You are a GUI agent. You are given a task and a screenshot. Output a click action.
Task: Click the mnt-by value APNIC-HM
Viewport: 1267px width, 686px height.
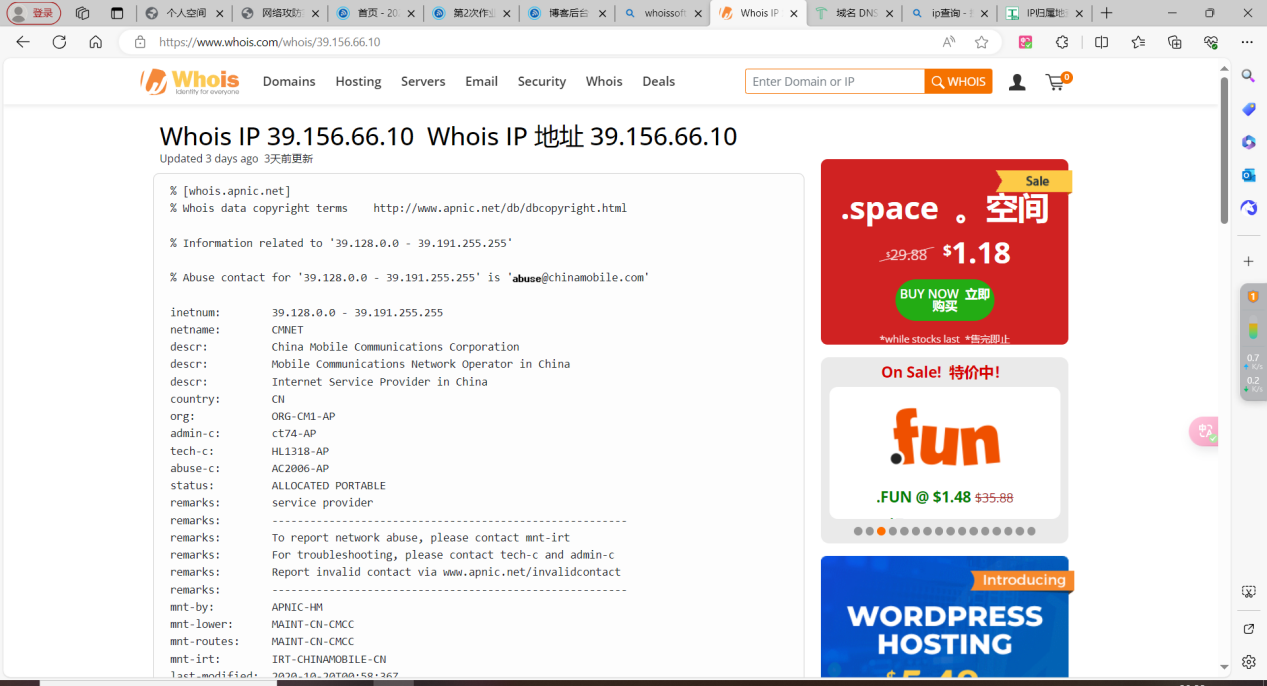(x=297, y=607)
